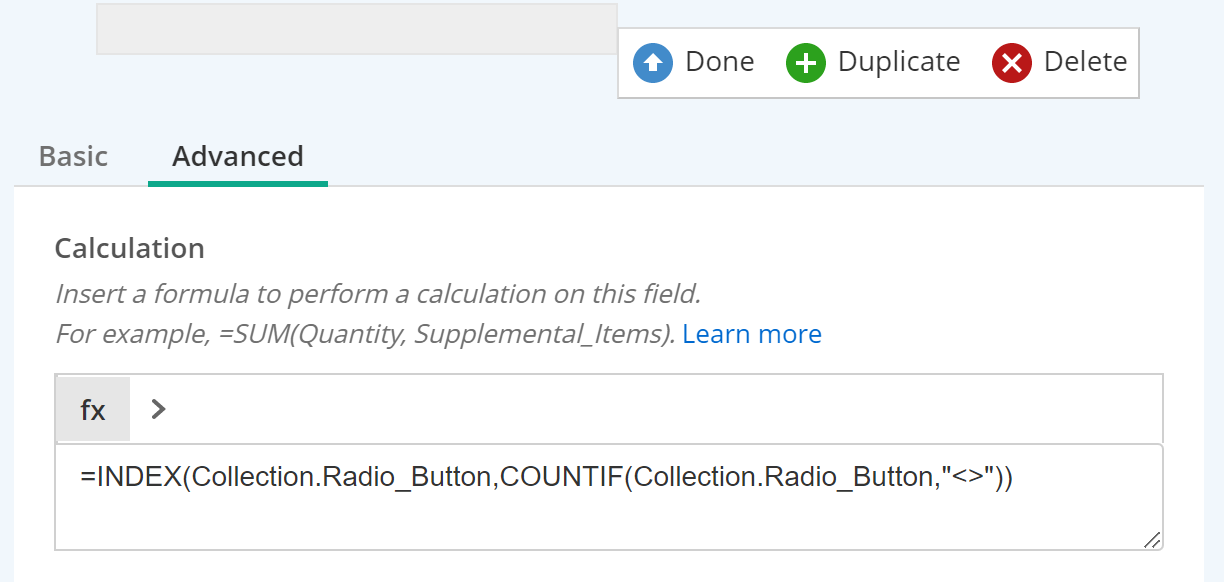The height and width of the screenshot is (582, 1224).
Task: Click the Calculation section heading
Action: (x=129, y=248)
